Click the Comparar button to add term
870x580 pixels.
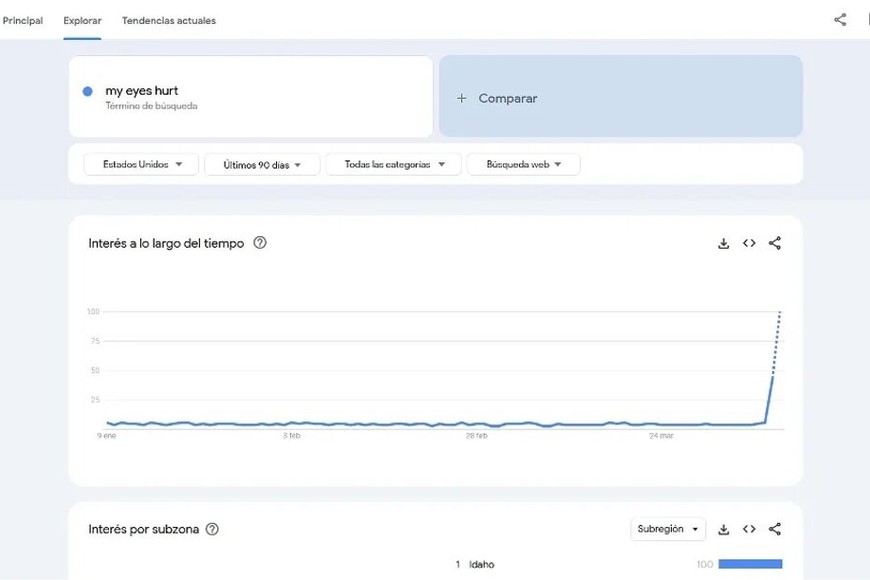click(x=620, y=97)
